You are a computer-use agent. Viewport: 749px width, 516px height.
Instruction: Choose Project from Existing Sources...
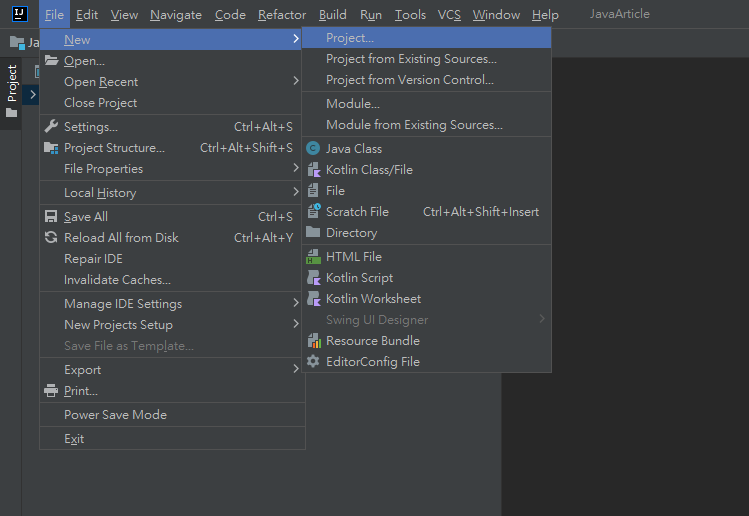[427, 59]
